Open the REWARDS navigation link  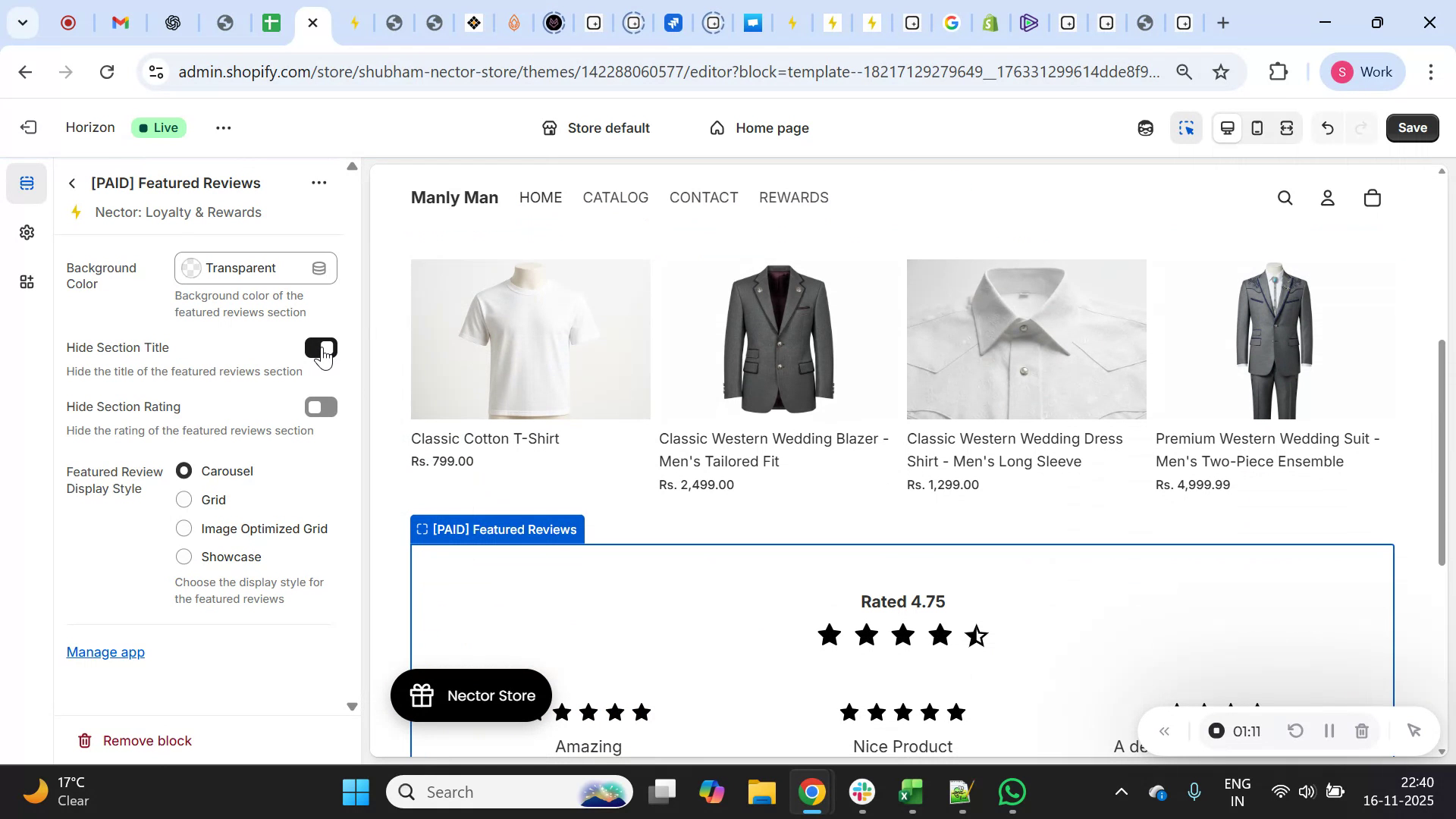pyautogui.click(x=793, y=197)
